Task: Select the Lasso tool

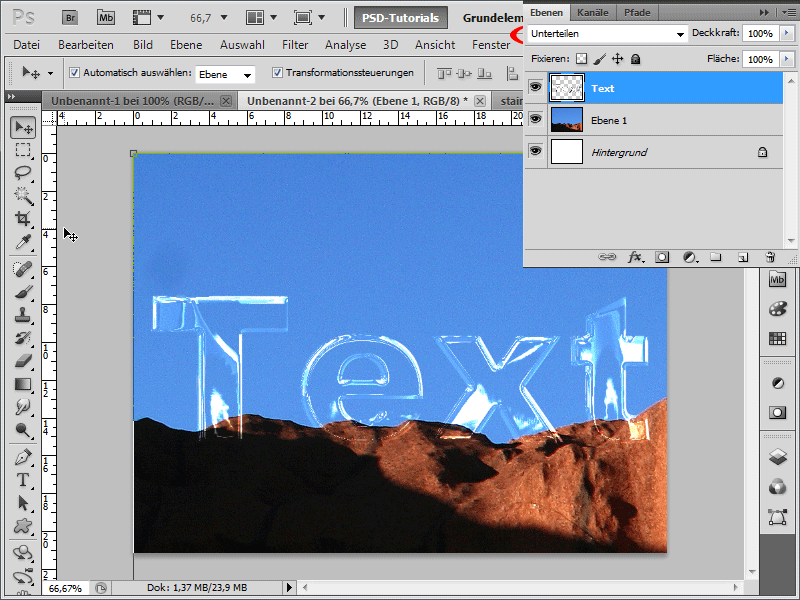Action: click(23, 173)
